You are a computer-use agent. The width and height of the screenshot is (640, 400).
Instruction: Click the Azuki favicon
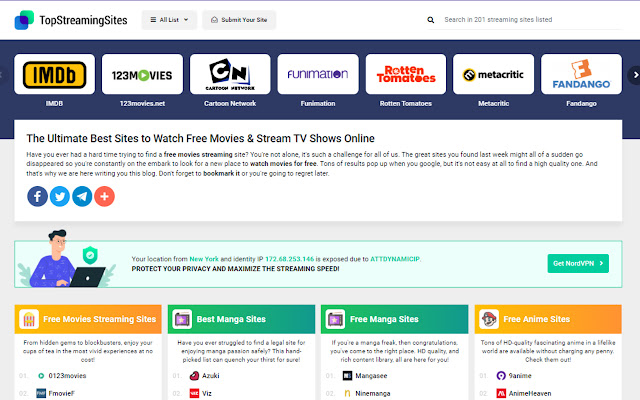(194, 376)
